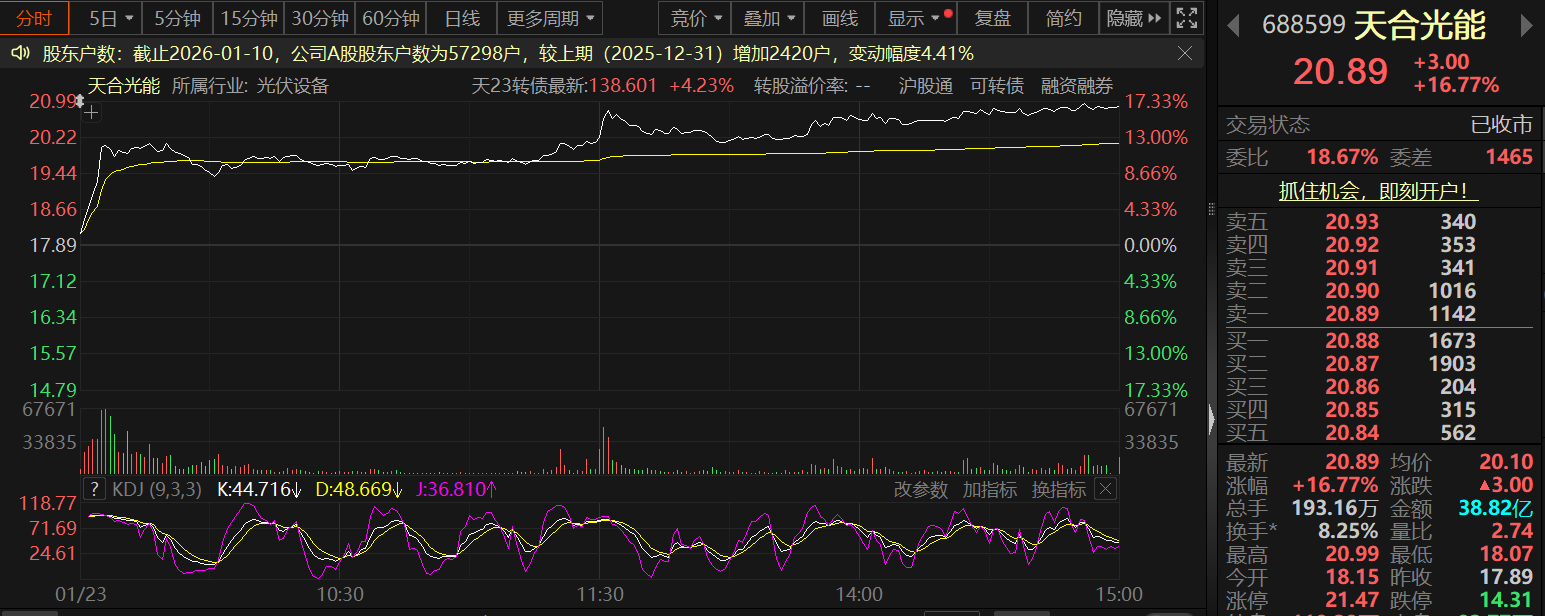The image size is (1545, 616).
Task: Close the KDJ indicator panel
Action: [x=1105, y=489]
